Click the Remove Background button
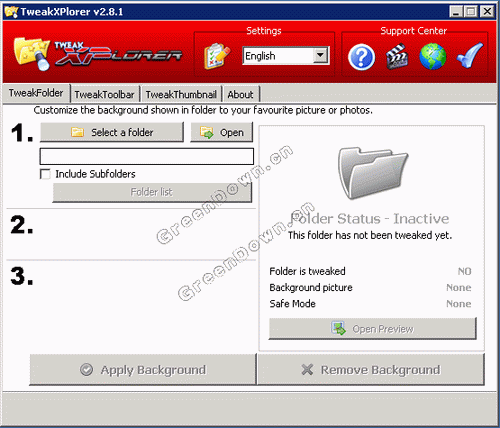Image resolution: width=500 pixels, height=428 pixels. pyautogui.click(x=371, y=370)
